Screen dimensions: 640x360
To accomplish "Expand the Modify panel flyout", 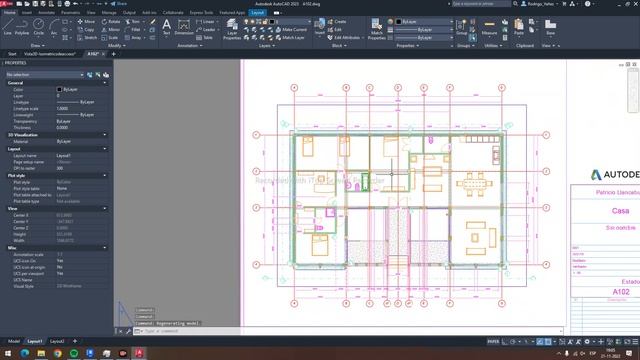I will pyautogui.click(x=117, y=46).
